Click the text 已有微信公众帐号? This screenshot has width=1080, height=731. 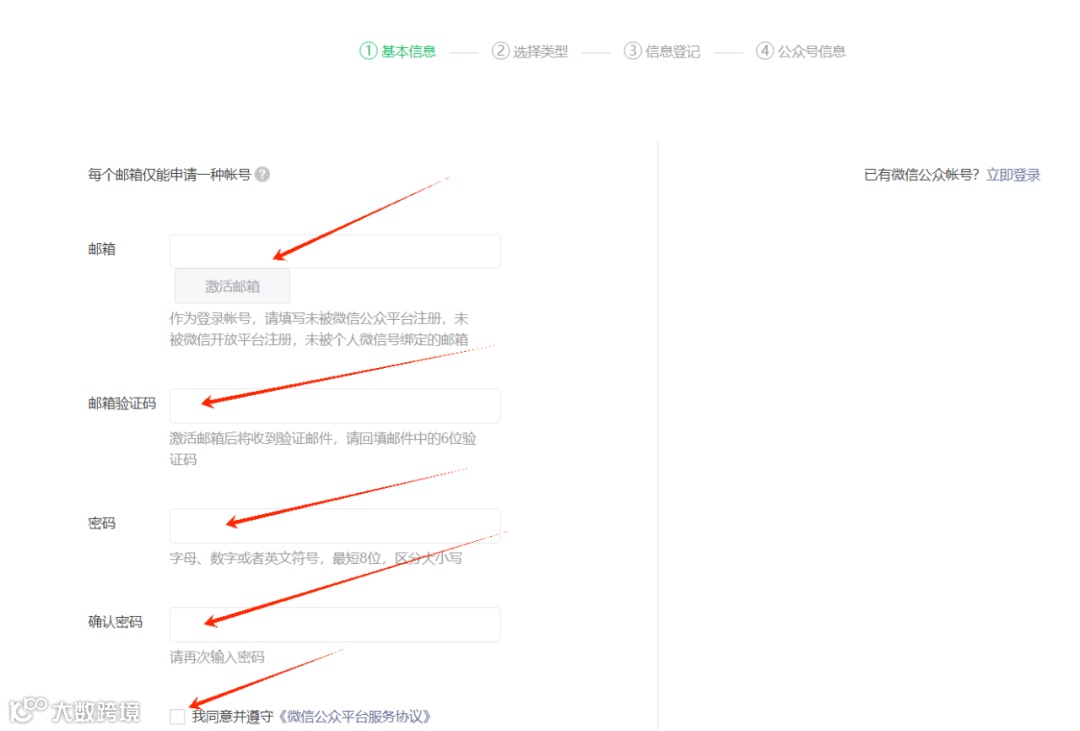pyautogui.click(x=922, y=175)
